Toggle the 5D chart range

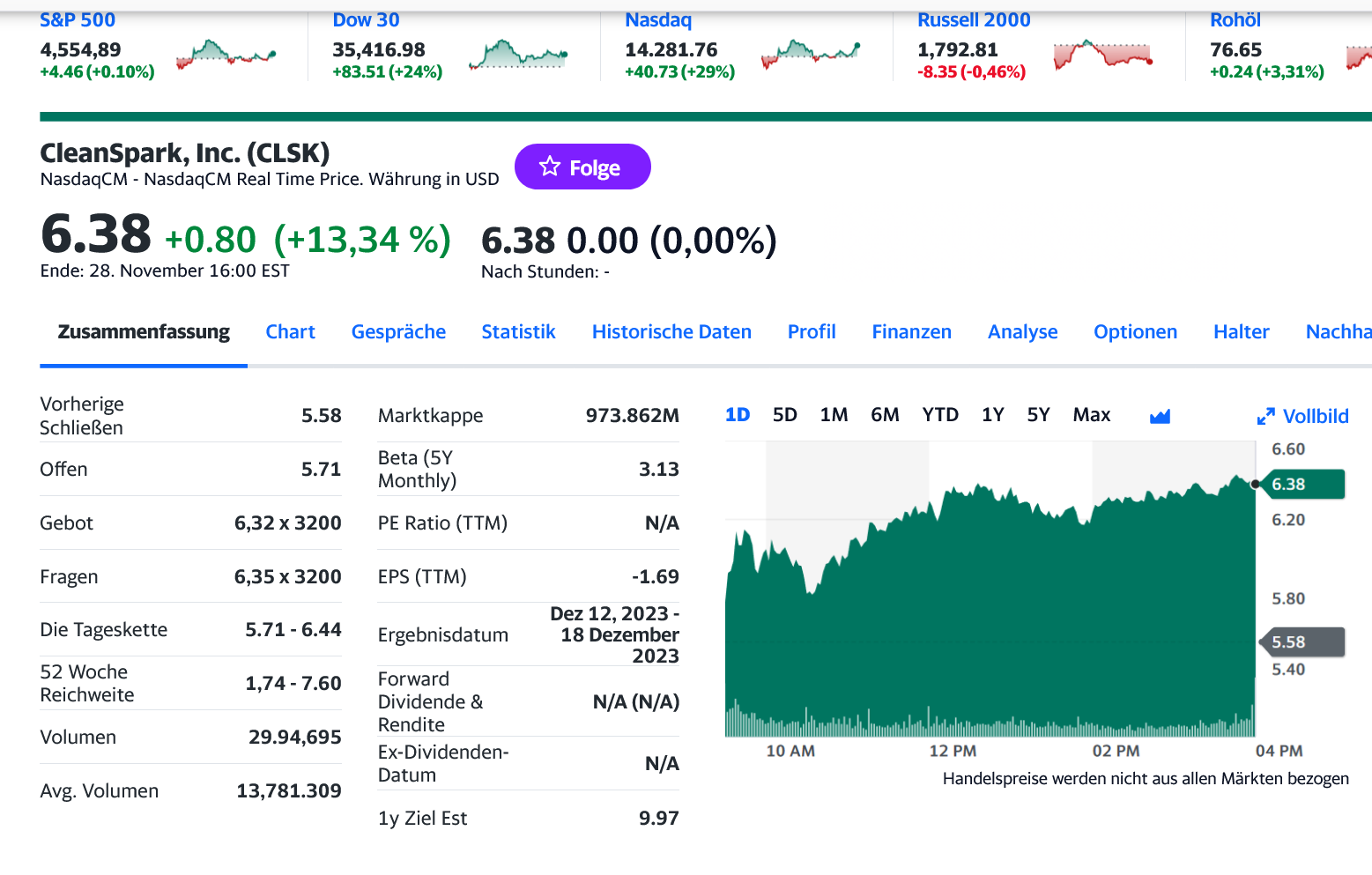tap(785, 413)
